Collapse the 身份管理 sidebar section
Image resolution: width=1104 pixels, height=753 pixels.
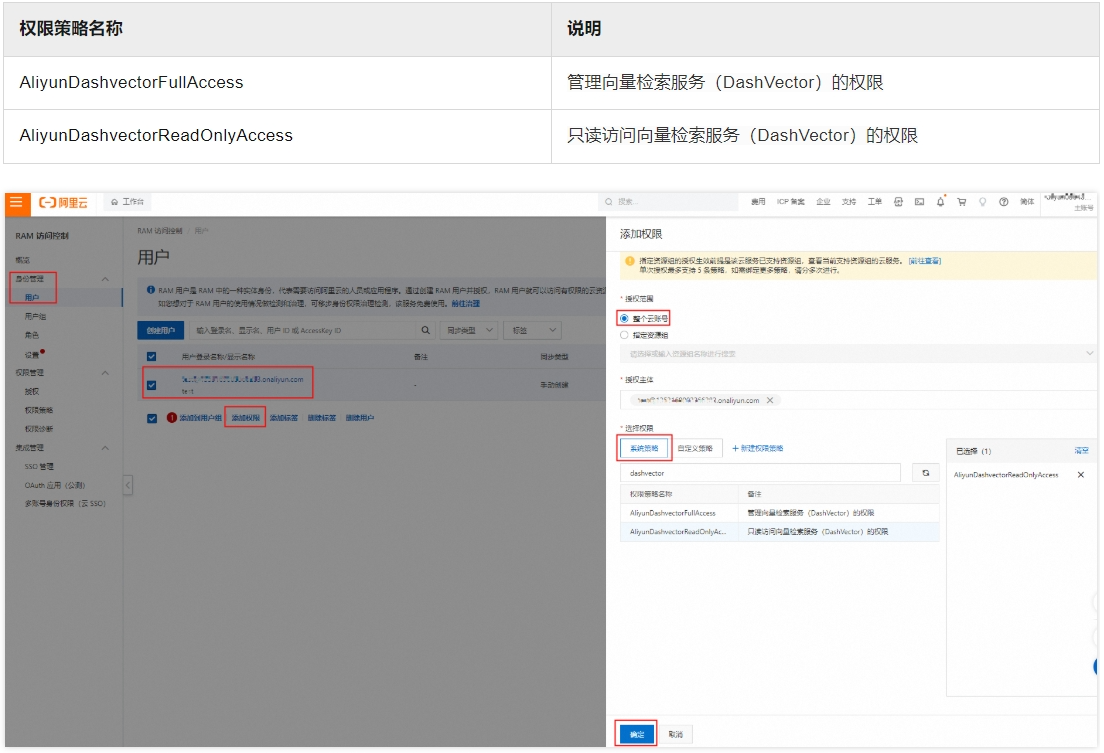106,278
